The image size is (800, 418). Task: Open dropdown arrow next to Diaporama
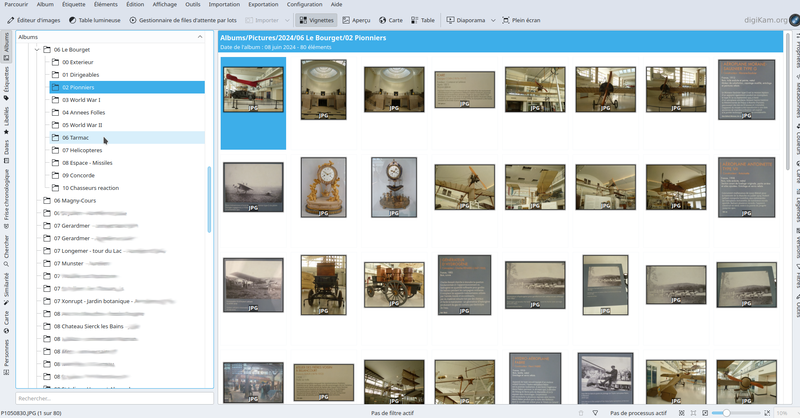494,20
